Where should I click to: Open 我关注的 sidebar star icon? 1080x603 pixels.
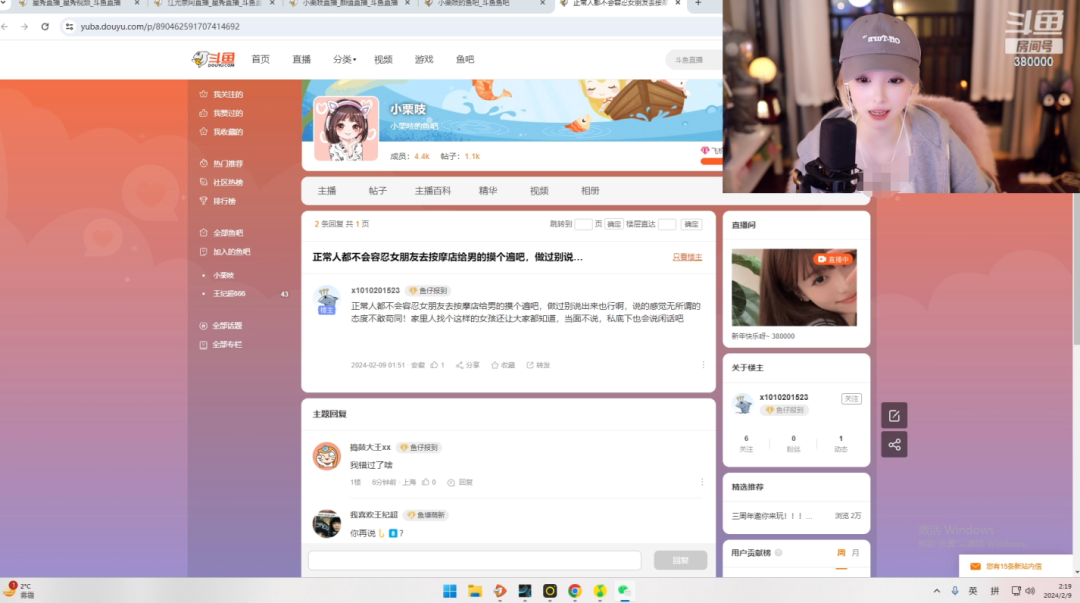pyautogui.click(x=203, y=94)
